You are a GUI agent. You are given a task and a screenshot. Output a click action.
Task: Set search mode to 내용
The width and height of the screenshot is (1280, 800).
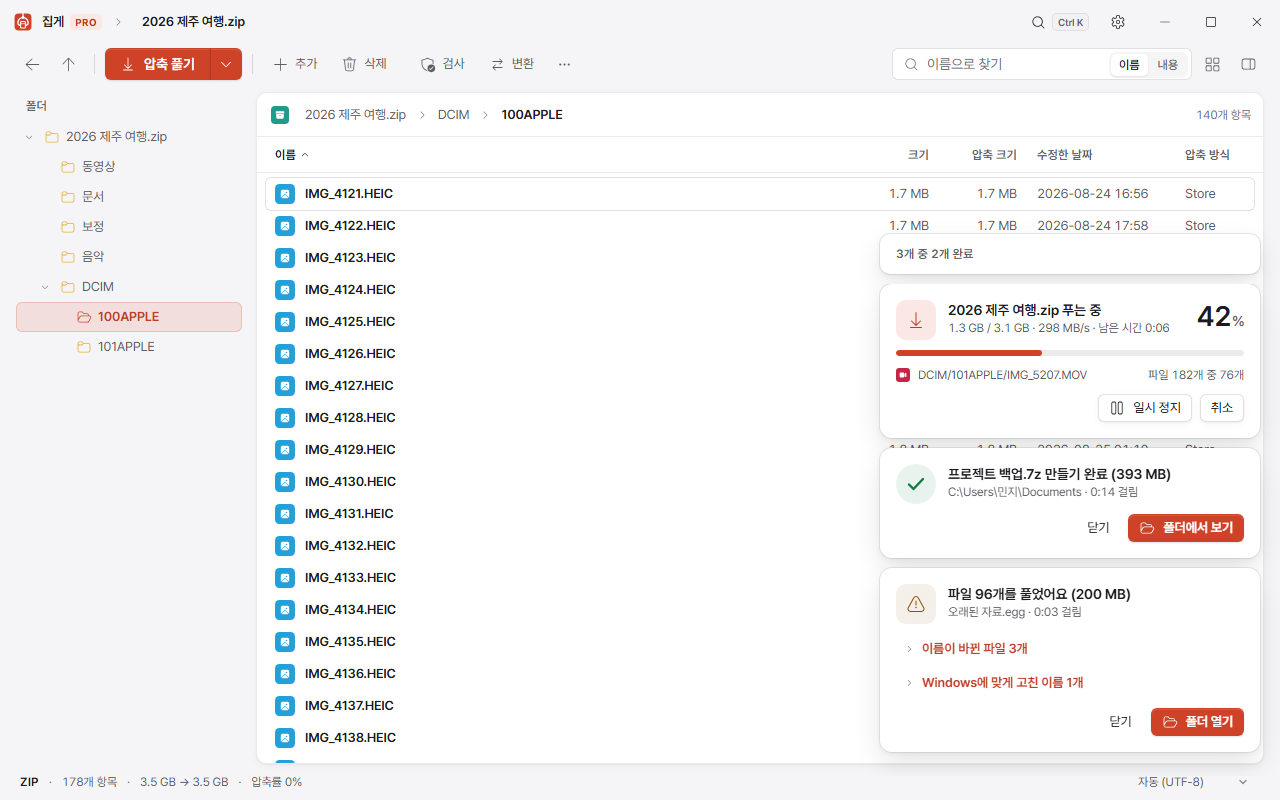1167,64
